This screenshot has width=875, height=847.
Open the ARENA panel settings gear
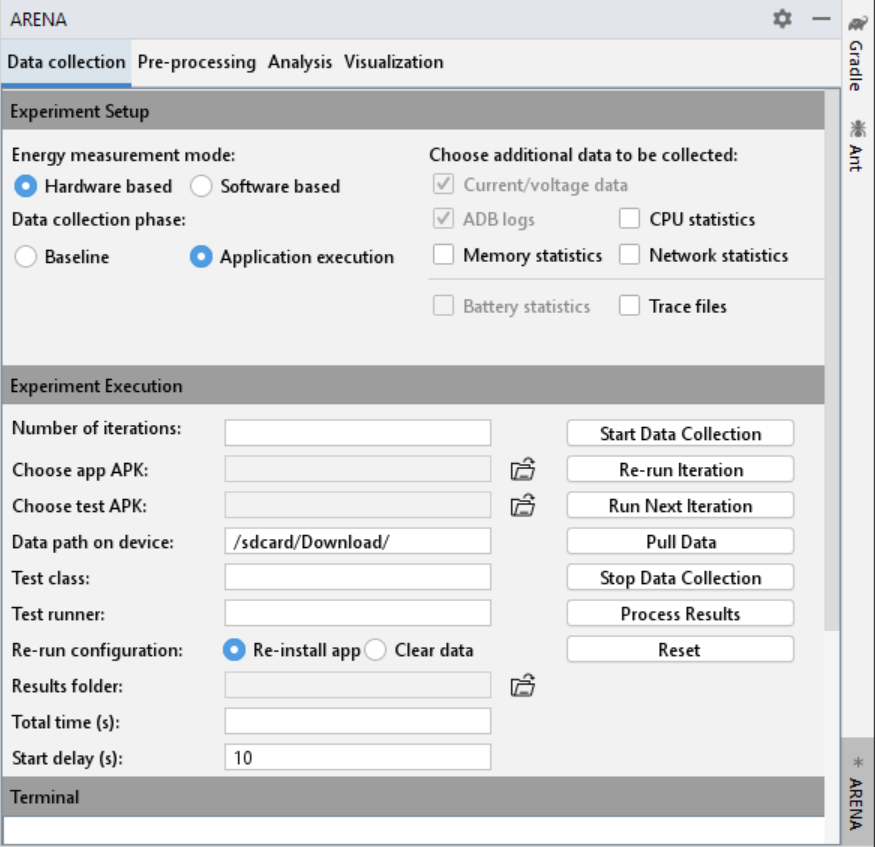coord(782,19)
